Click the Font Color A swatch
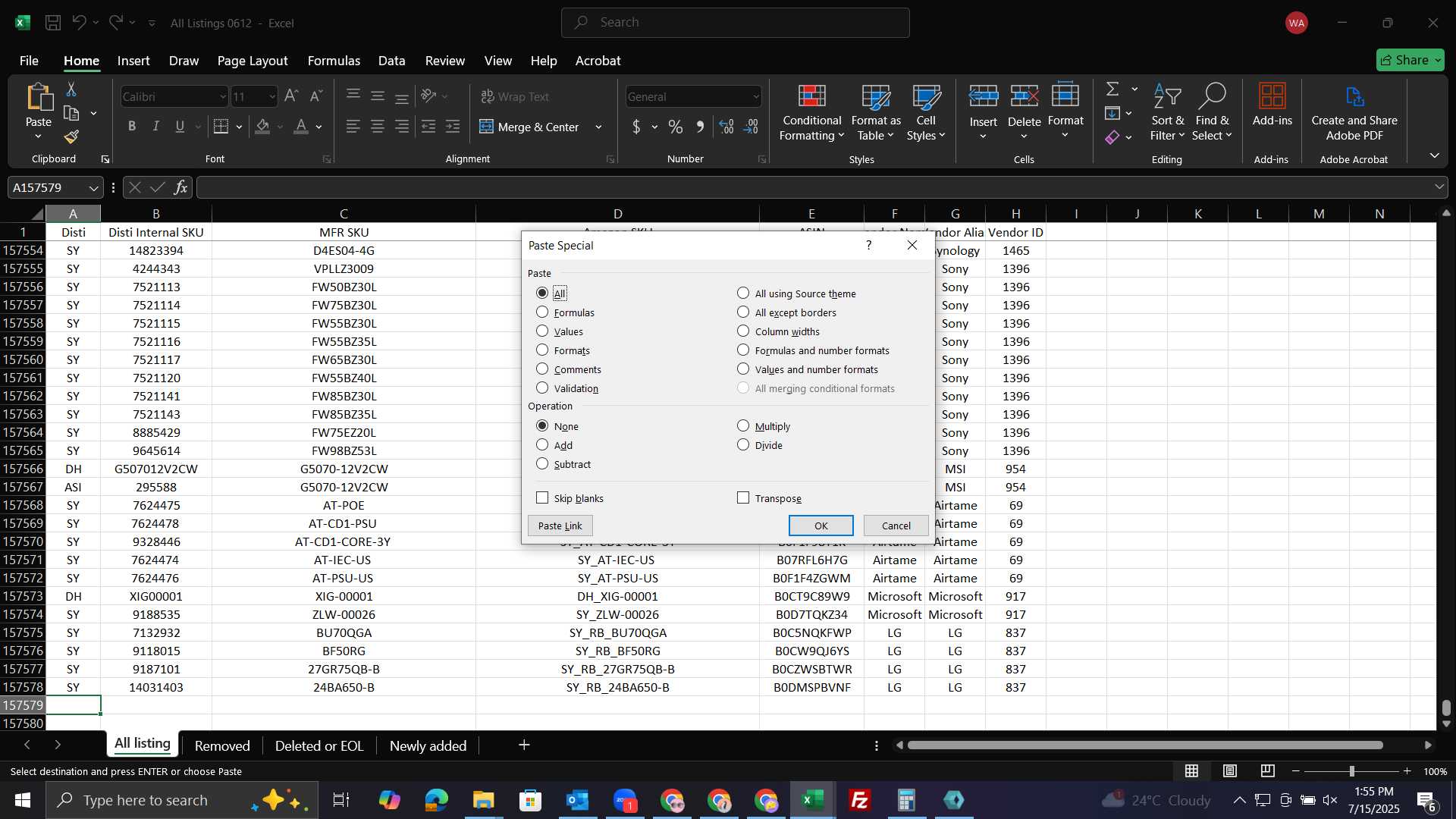 (301, 127)
